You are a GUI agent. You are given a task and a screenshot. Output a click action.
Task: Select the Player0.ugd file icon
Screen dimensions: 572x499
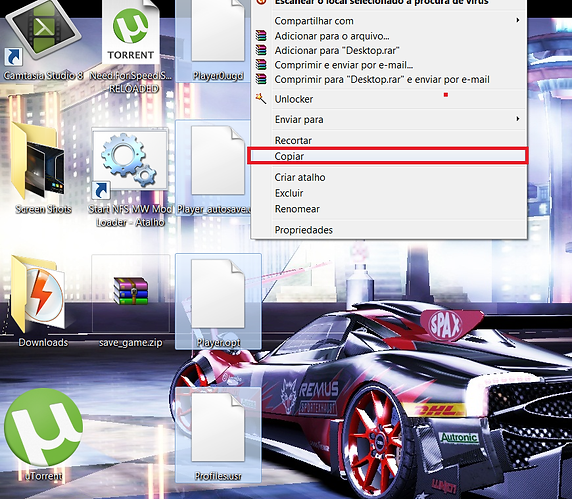218,31
